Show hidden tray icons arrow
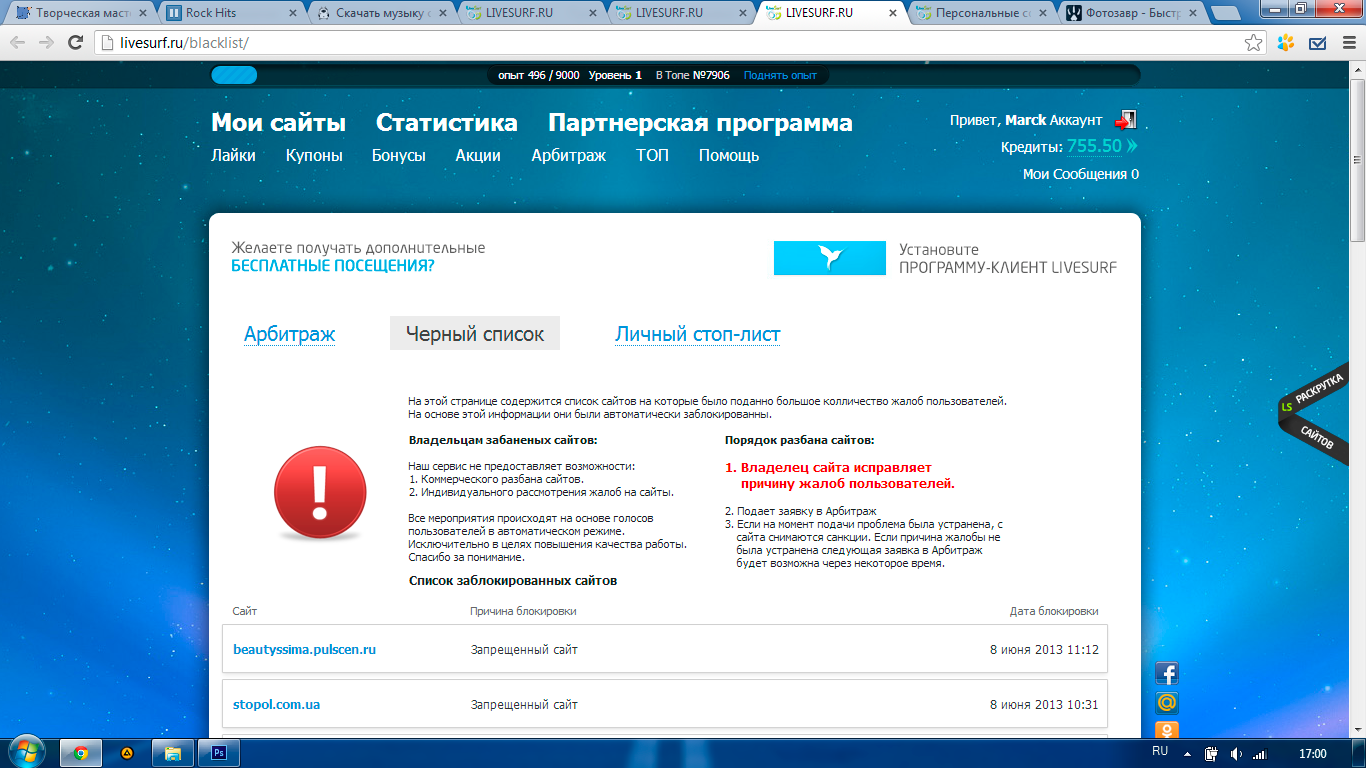This screenshot has height=768, width=1366. point(1187,754)
